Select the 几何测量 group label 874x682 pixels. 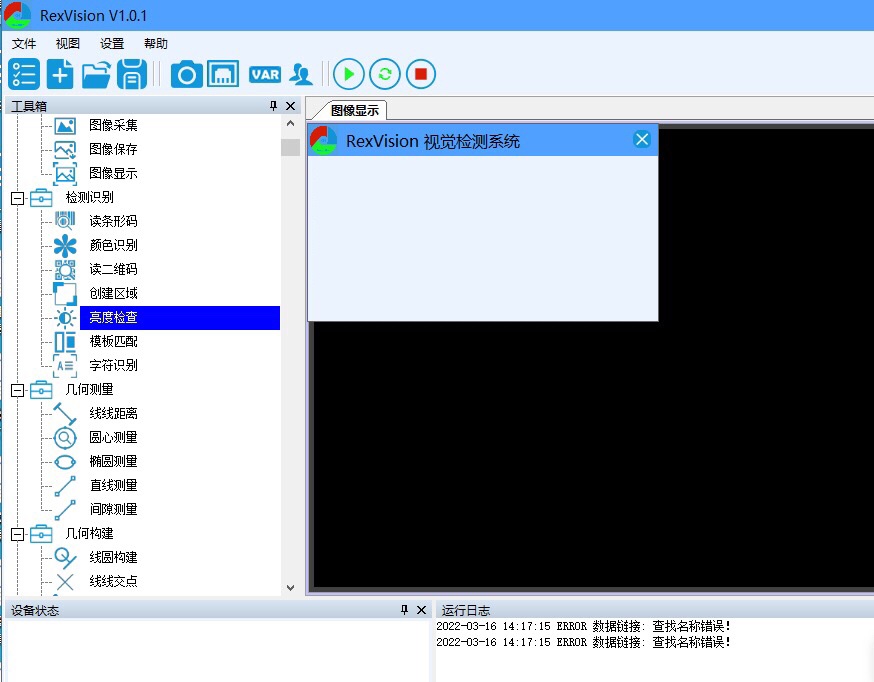click(x=89, y=389)
